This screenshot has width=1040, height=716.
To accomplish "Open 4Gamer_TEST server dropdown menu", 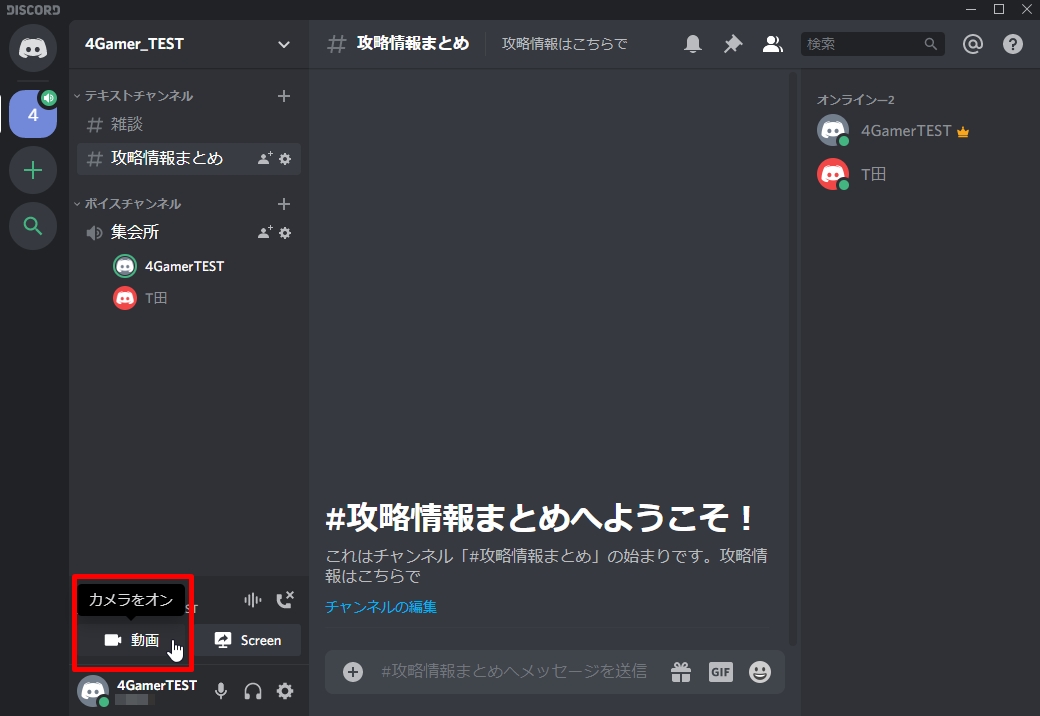I will pos(284,44).
